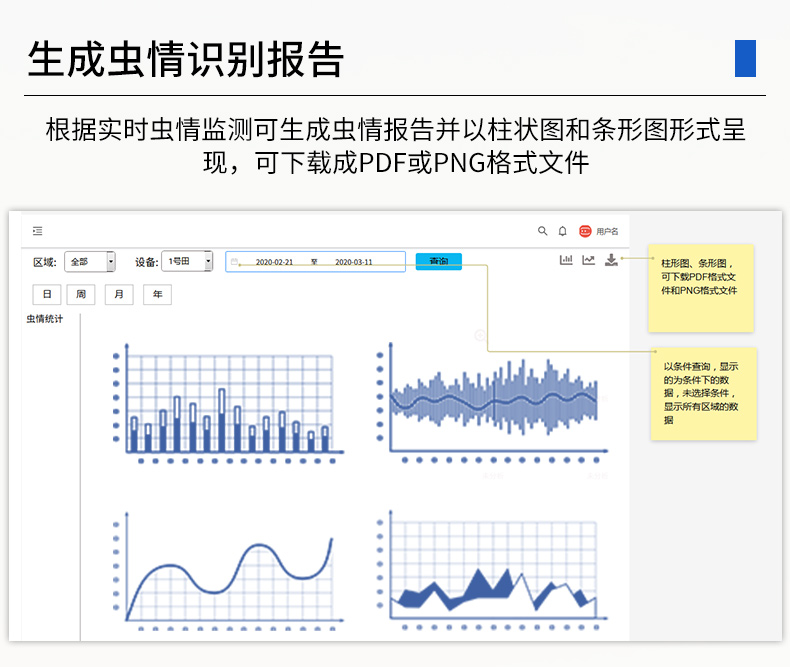The height and width of the screenshot is (667, 790).
Task: Select the 年 time period option
Action: click(x=157, y=294)
